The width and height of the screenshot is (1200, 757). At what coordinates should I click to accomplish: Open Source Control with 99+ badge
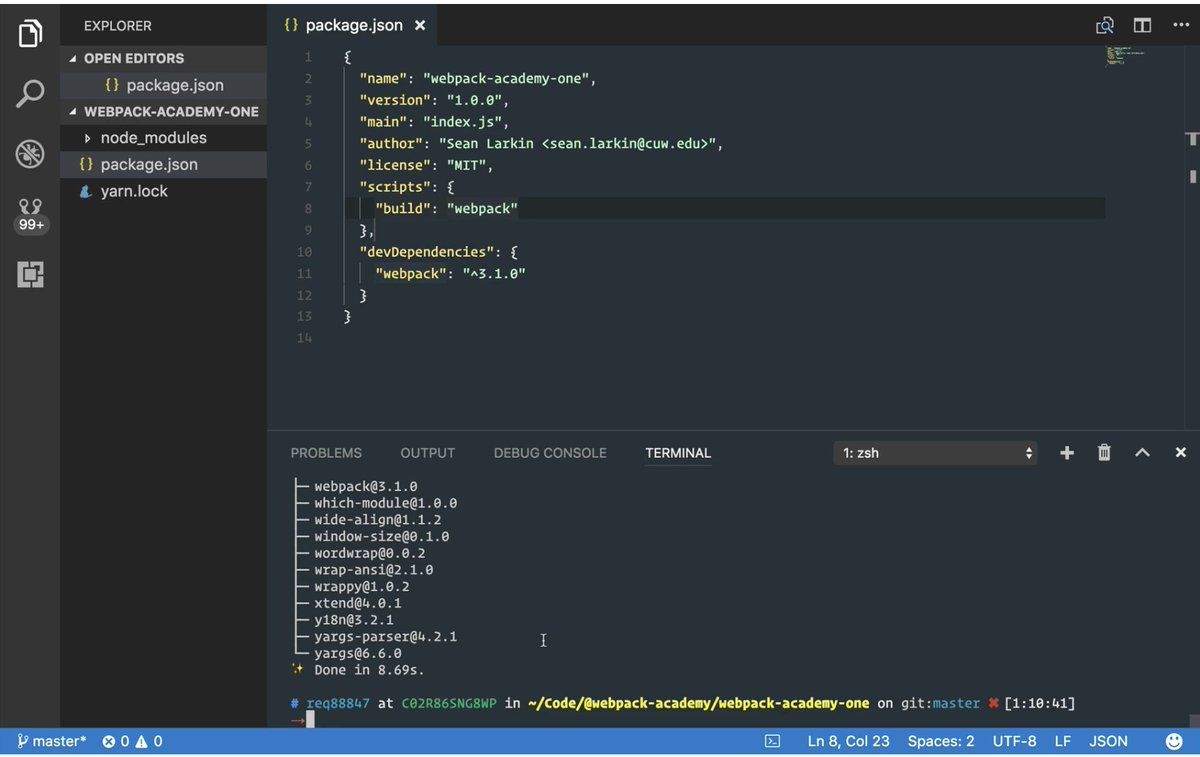pos(30,215)
